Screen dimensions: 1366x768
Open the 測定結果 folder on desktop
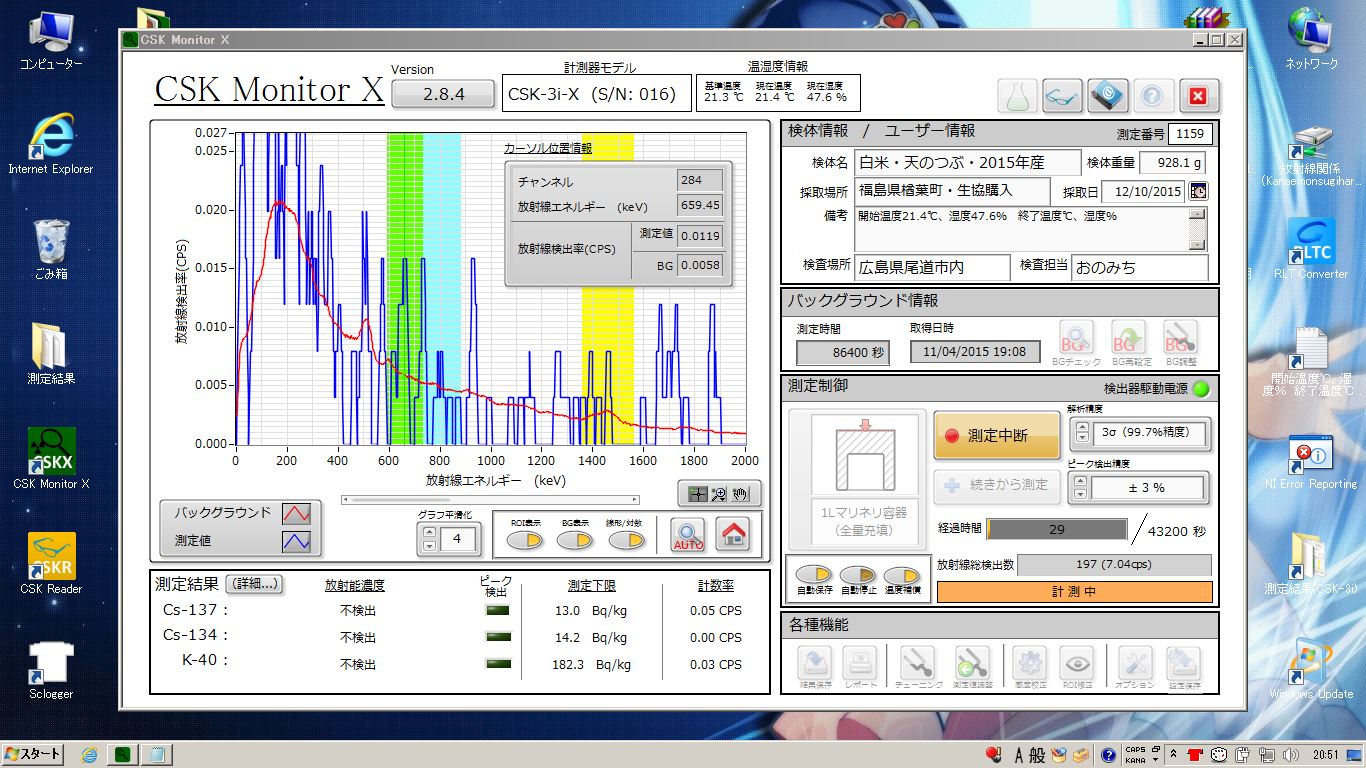(x=51, y=353)
